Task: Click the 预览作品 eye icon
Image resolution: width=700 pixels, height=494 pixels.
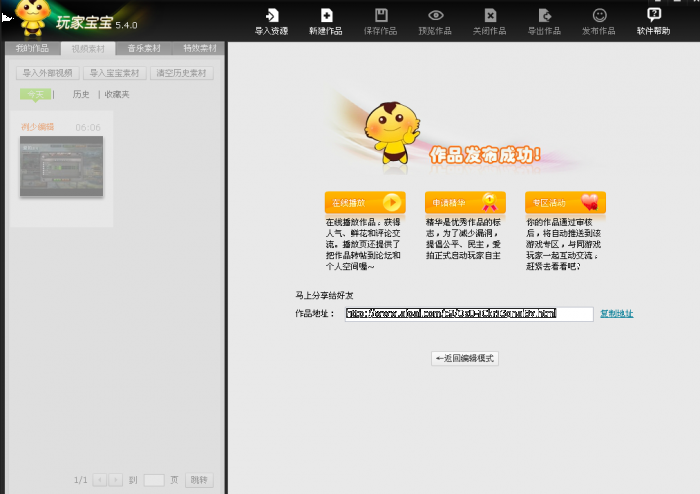Action: pyautogui.click(x=435, y=16)
